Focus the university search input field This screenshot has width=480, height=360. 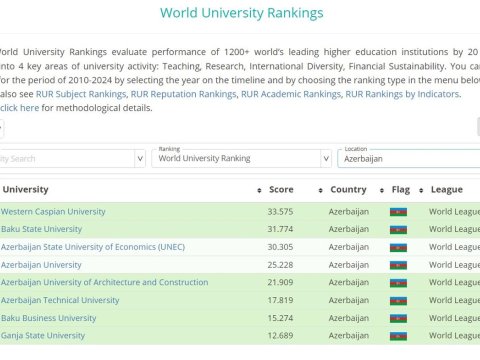[67, 159]
